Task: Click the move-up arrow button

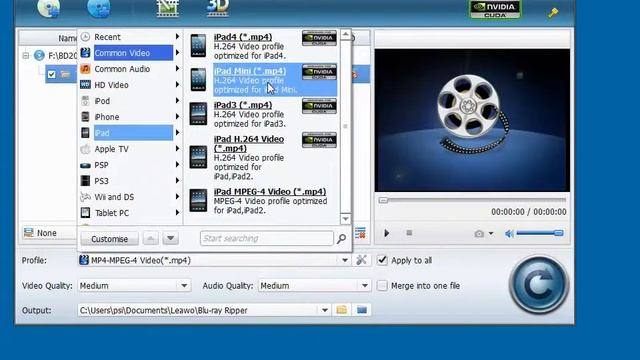Action: point(151,238)
